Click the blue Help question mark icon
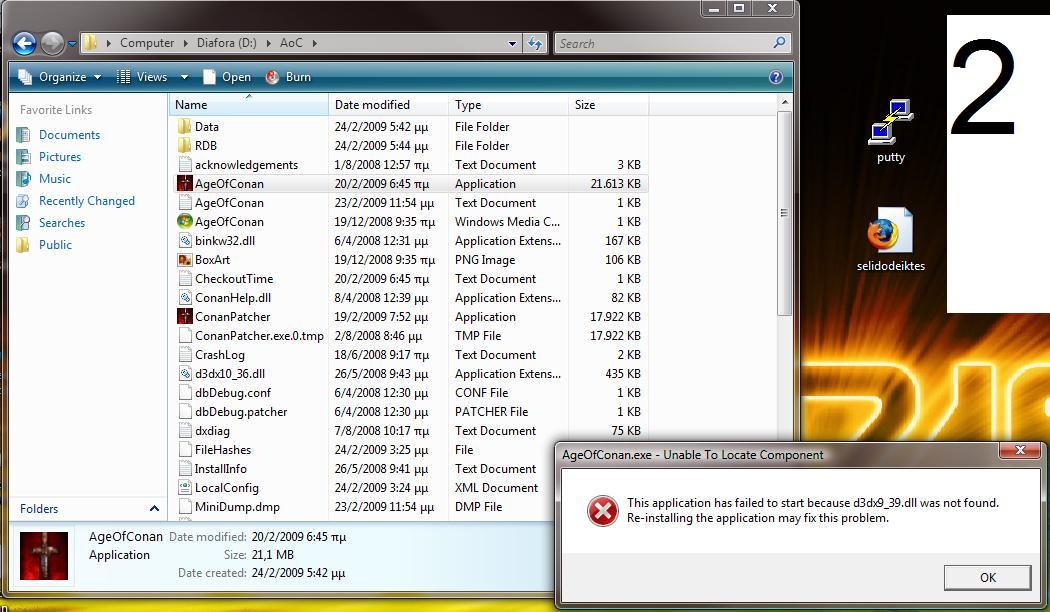Screen dimensions: 1050x612 [x=775, y=77]
